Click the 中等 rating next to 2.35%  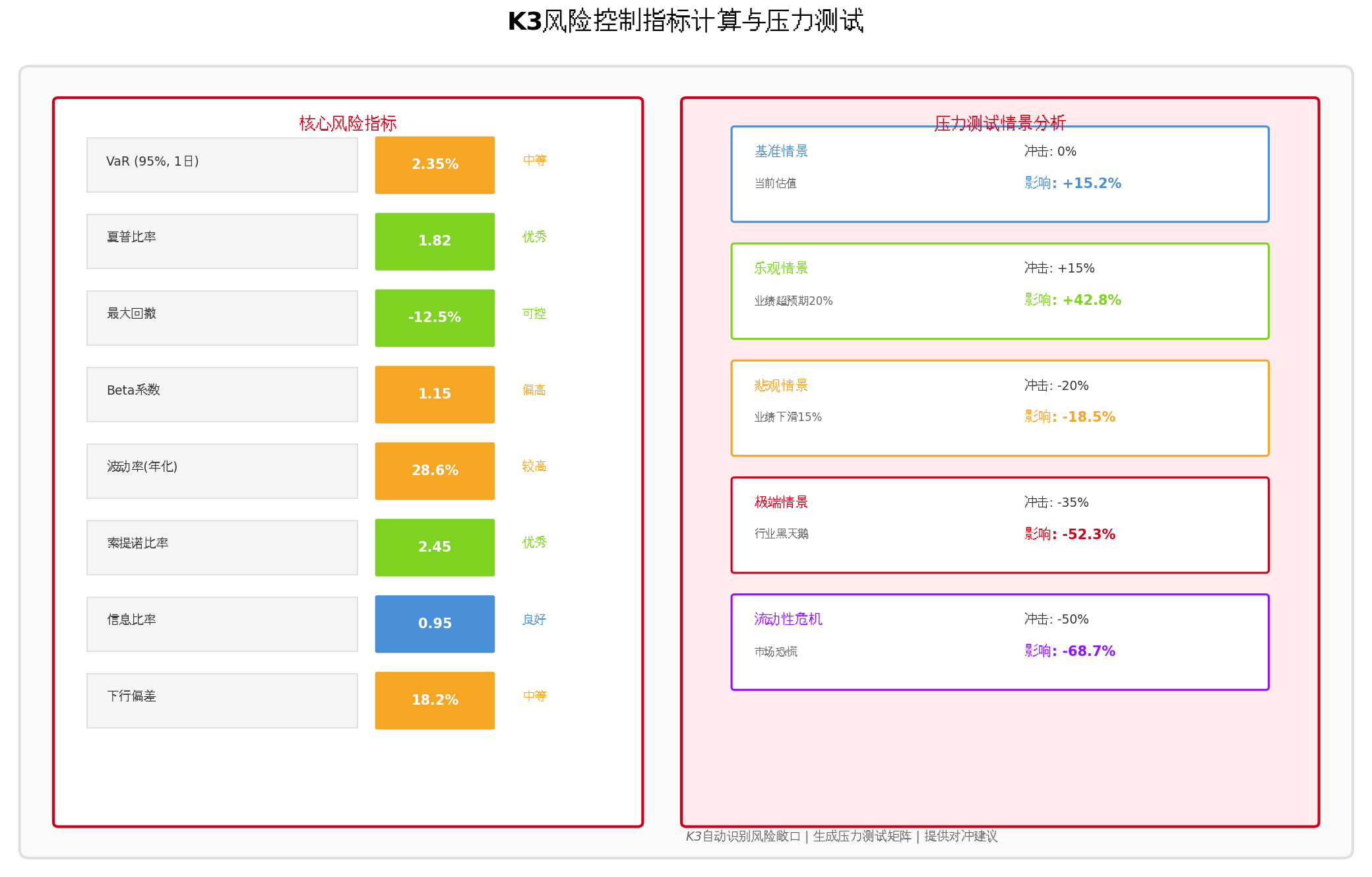pos(534,160)
